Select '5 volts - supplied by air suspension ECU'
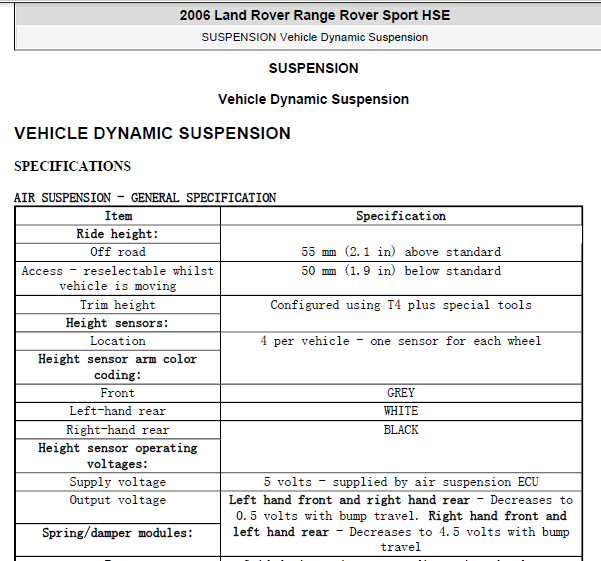Viewport: 601px width, 561px height. [x=401, y=482]
